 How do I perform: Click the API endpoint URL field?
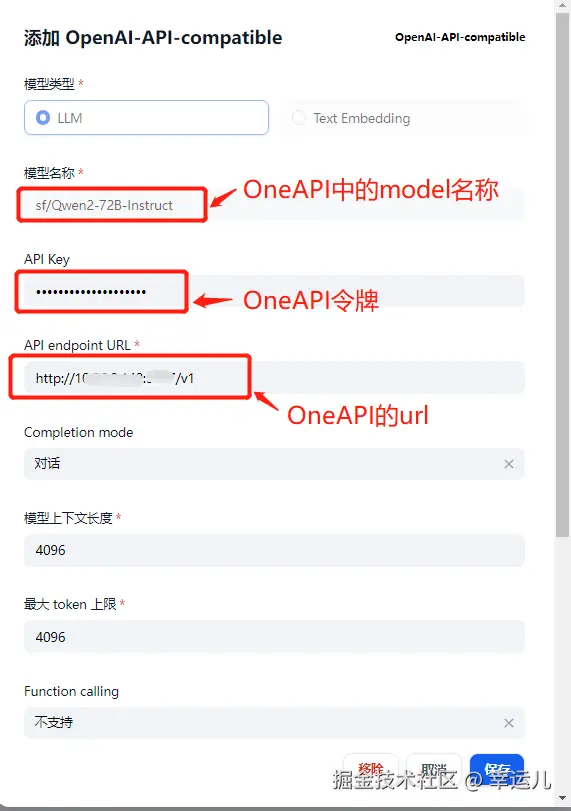pos(274,378)
